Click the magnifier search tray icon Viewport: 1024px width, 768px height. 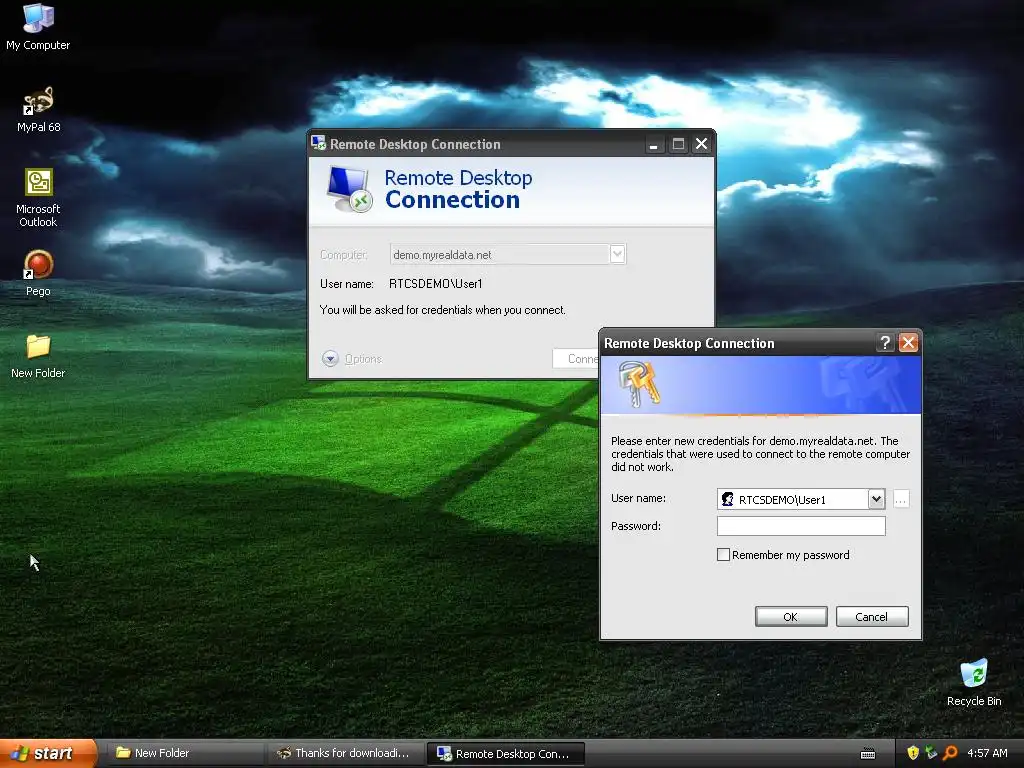(950, 753)
